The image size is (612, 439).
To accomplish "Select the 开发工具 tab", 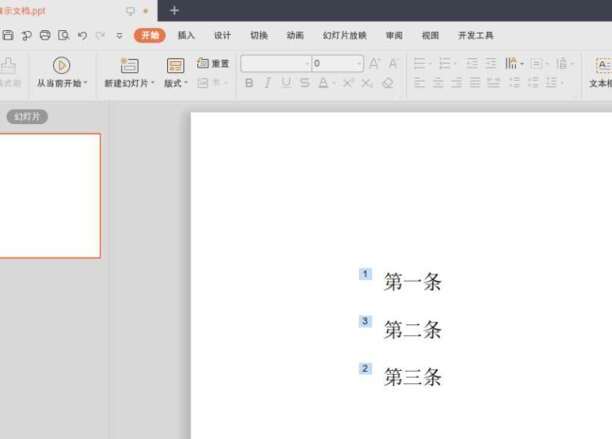I will [x=476, y=36].
